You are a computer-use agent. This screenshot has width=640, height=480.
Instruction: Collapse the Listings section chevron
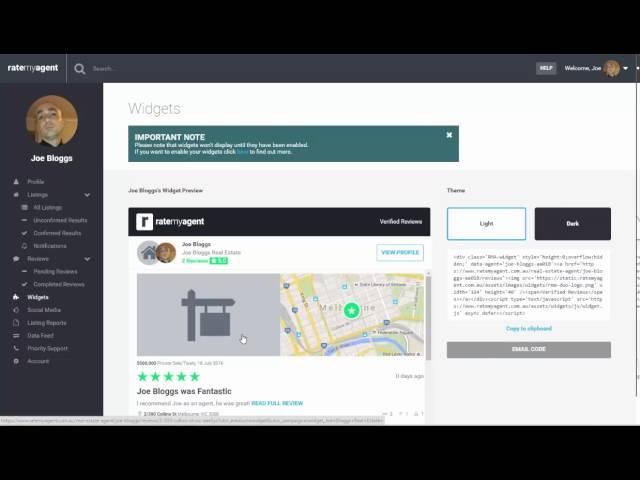(x=87, y=195)
